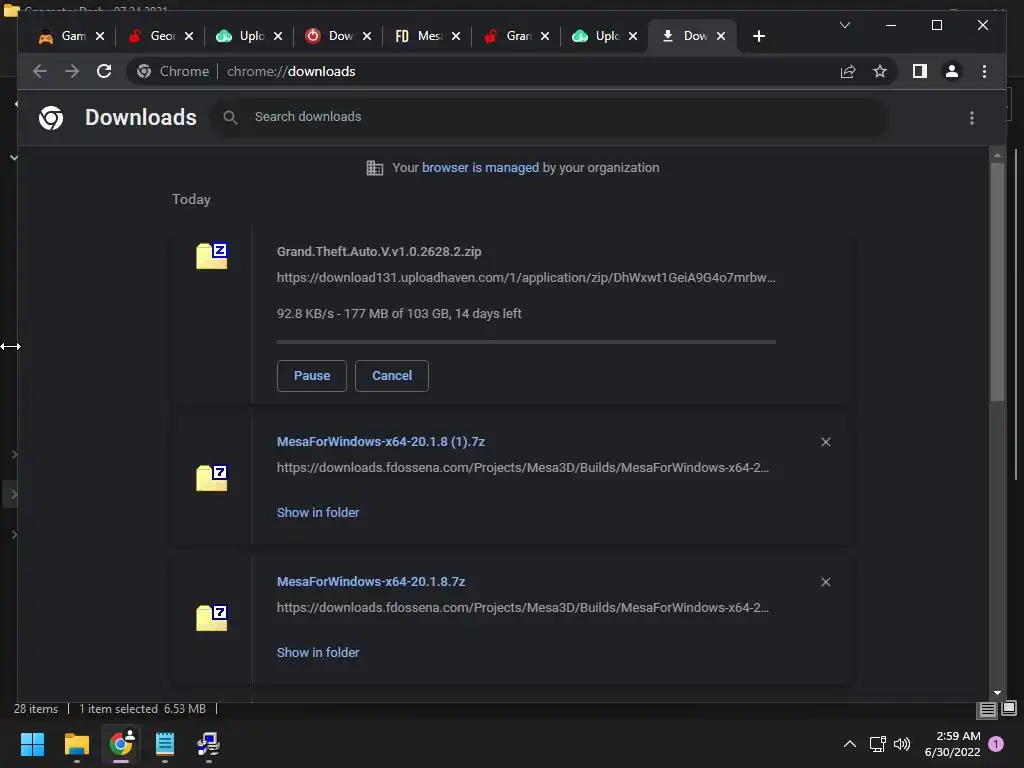Image resolution: width=1024 pixels, height=768 pixels.
Task: Click the search magnifier icon
Action: coord(230,117)
